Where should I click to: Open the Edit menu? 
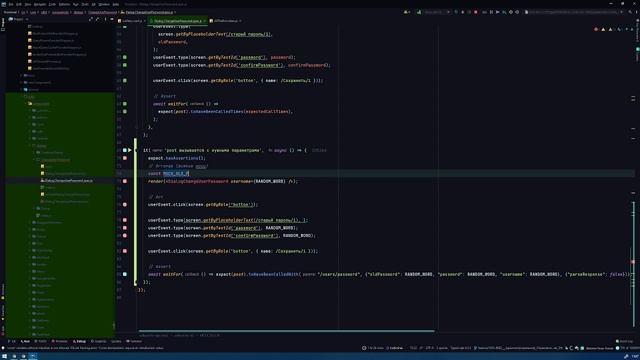19,4
